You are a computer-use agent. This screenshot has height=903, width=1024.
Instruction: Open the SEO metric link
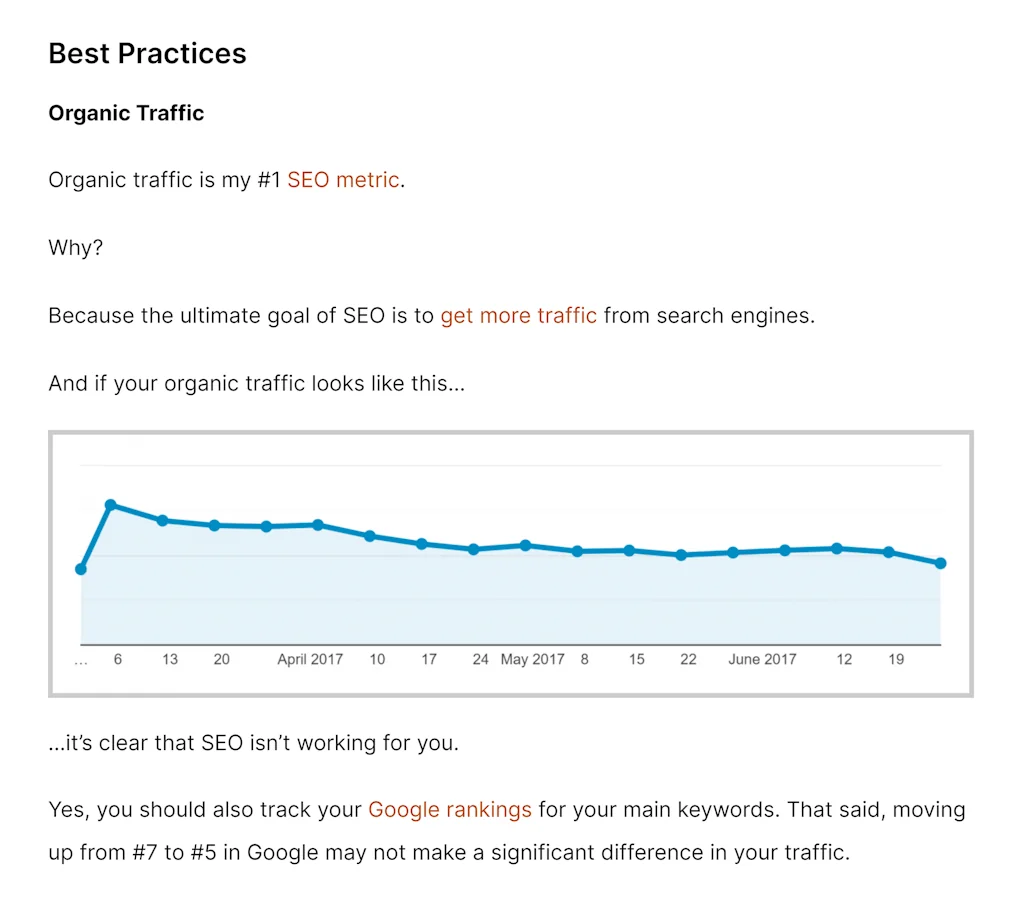(343, 181)
